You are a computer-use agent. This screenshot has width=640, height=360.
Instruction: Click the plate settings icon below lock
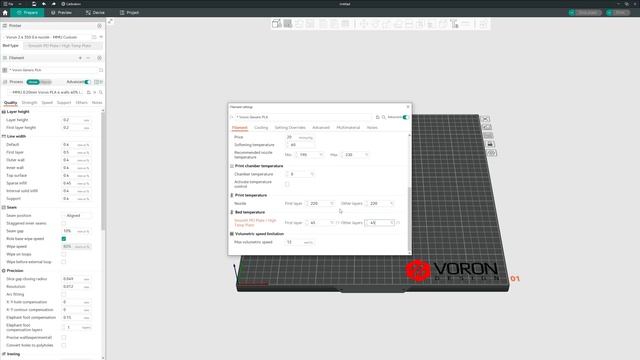pyautogui.click(x=491, y=153)
